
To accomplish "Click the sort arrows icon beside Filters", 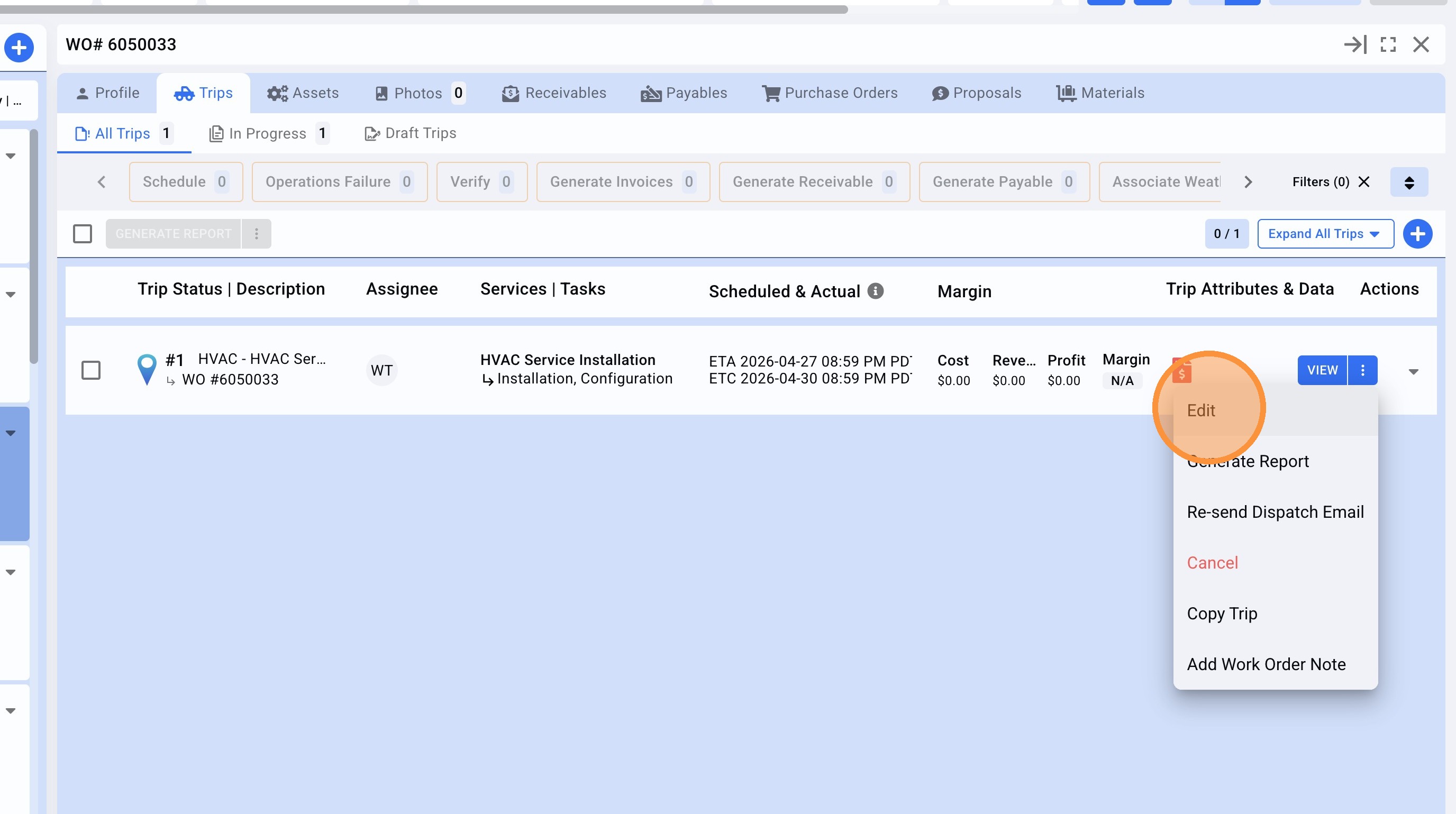I will [1408, 182].
